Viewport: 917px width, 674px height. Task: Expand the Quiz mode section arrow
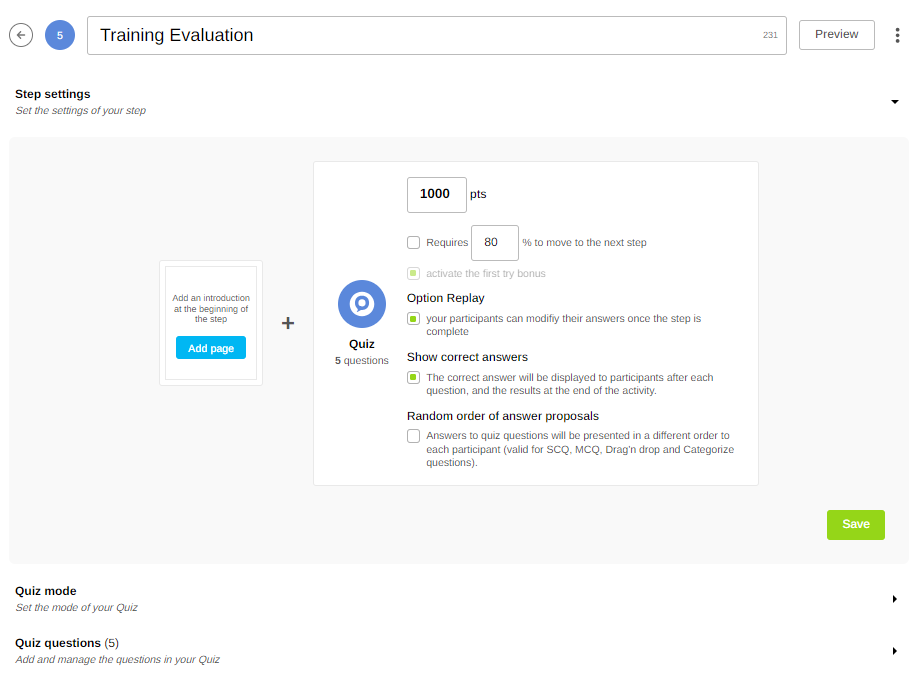coord(895,599)
